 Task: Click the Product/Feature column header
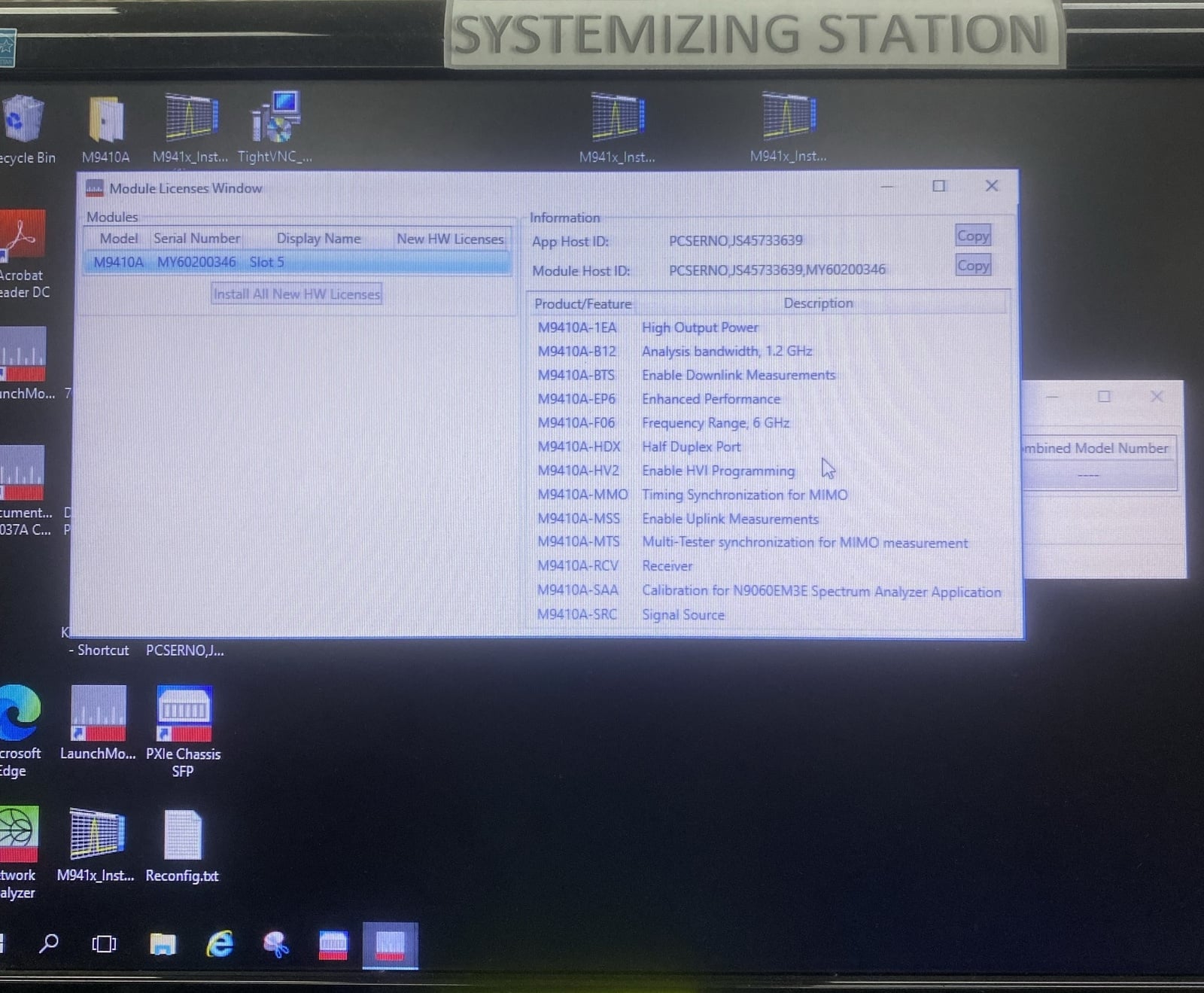click(582, 303)
